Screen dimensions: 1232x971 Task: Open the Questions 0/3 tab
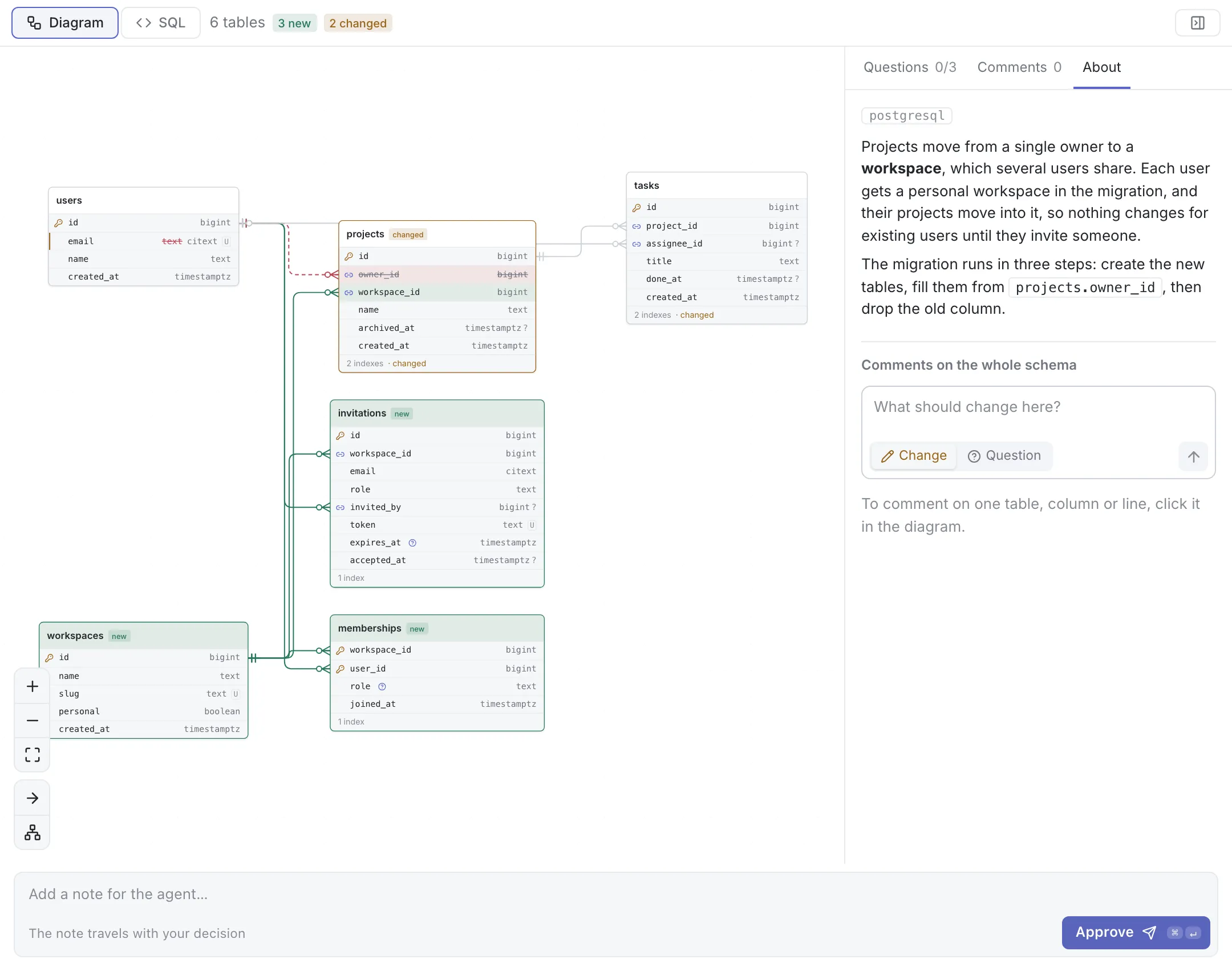pos(910,67)
